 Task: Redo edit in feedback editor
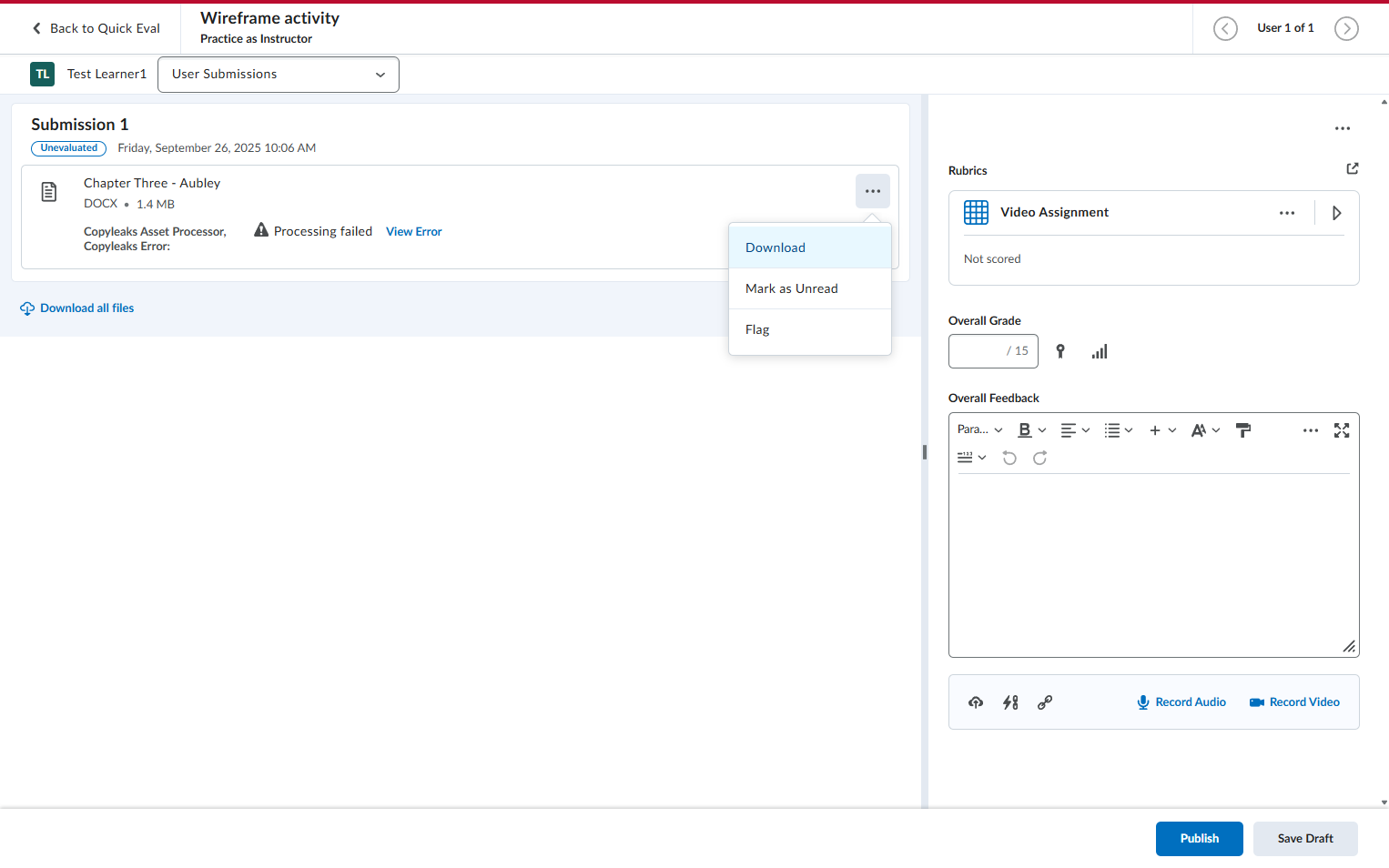pos(1039,458)
